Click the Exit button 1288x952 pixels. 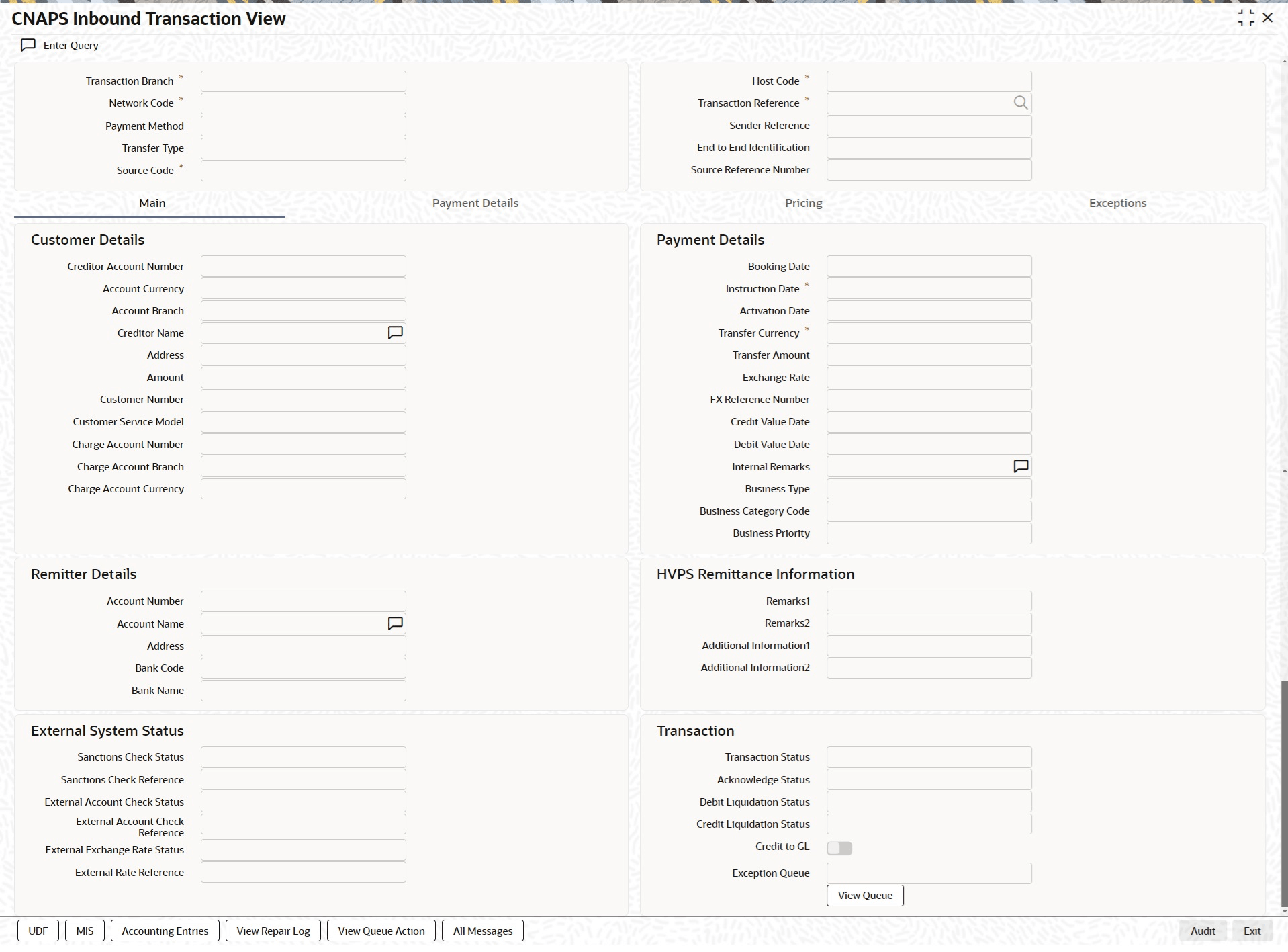1252,931
